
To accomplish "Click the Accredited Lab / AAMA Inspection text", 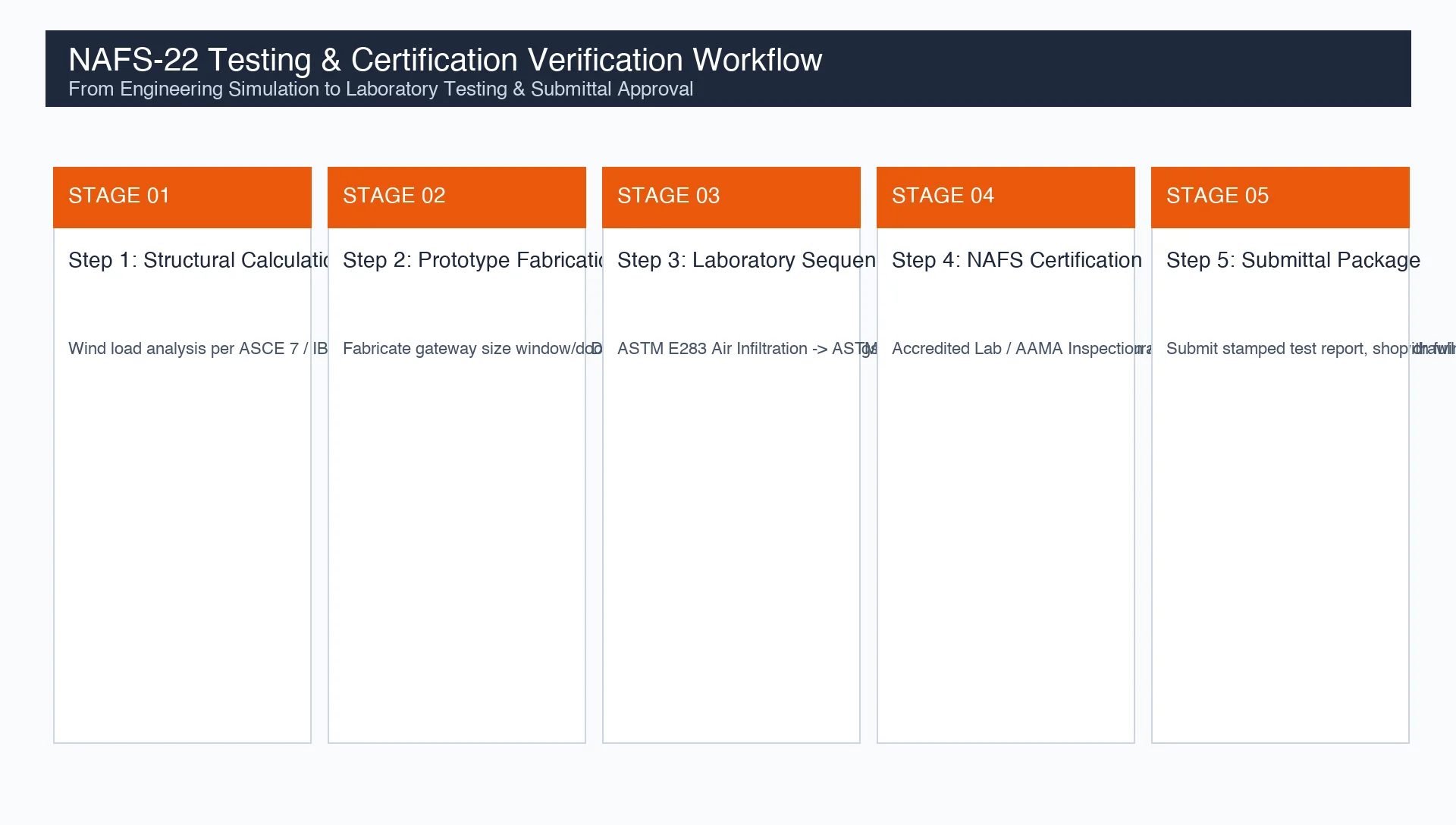I will pos(1021,349).
